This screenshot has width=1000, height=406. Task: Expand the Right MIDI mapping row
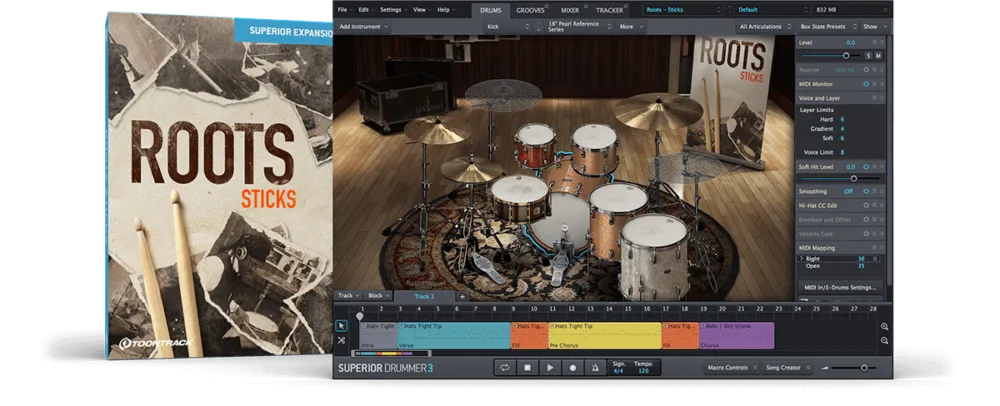pyautogui.click(x=802, y=259)
